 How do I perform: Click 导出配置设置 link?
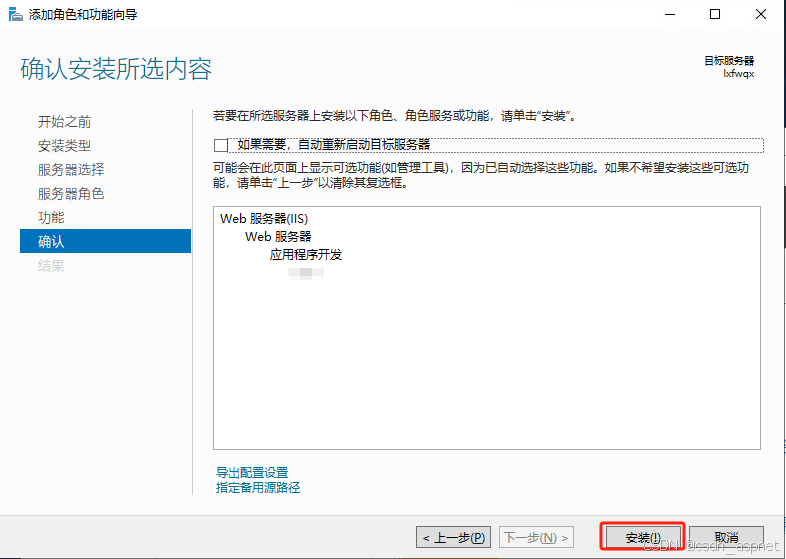click(252, 472)
